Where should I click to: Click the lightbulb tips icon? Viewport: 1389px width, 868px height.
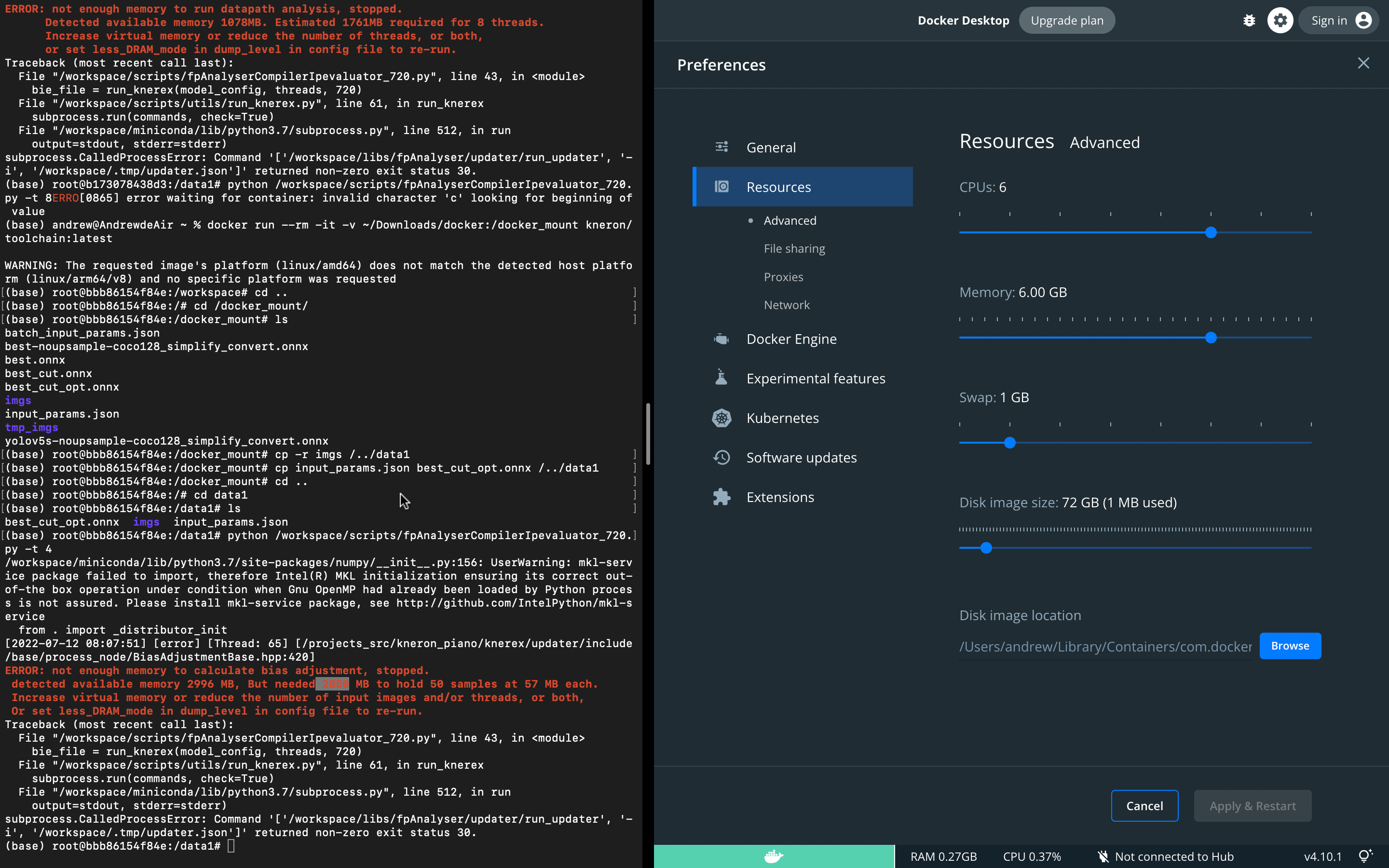coord(1366,856)
